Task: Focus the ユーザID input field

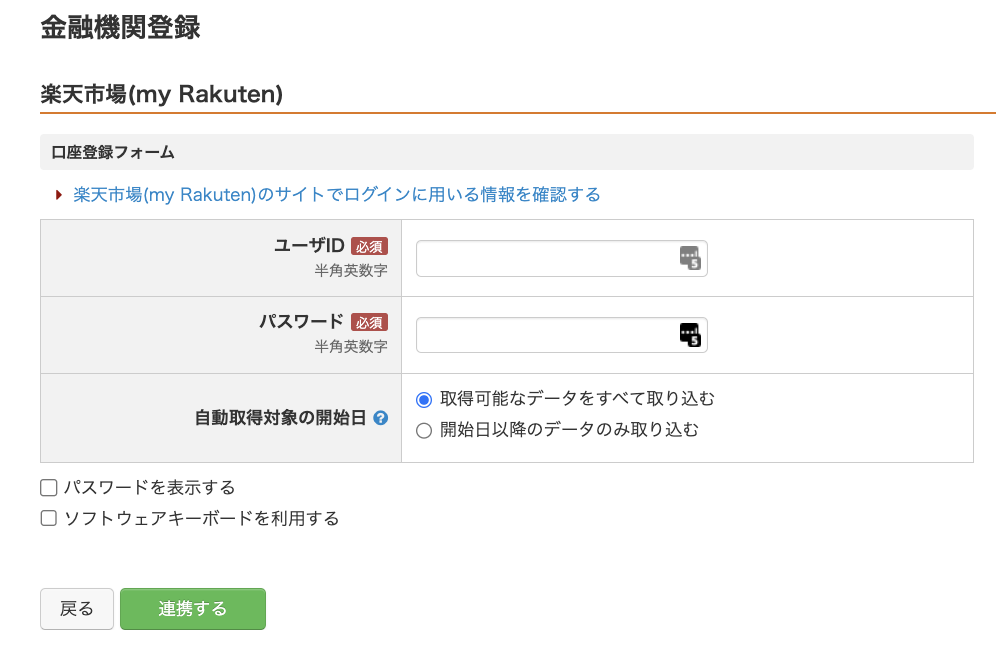Action: point(562,259)
